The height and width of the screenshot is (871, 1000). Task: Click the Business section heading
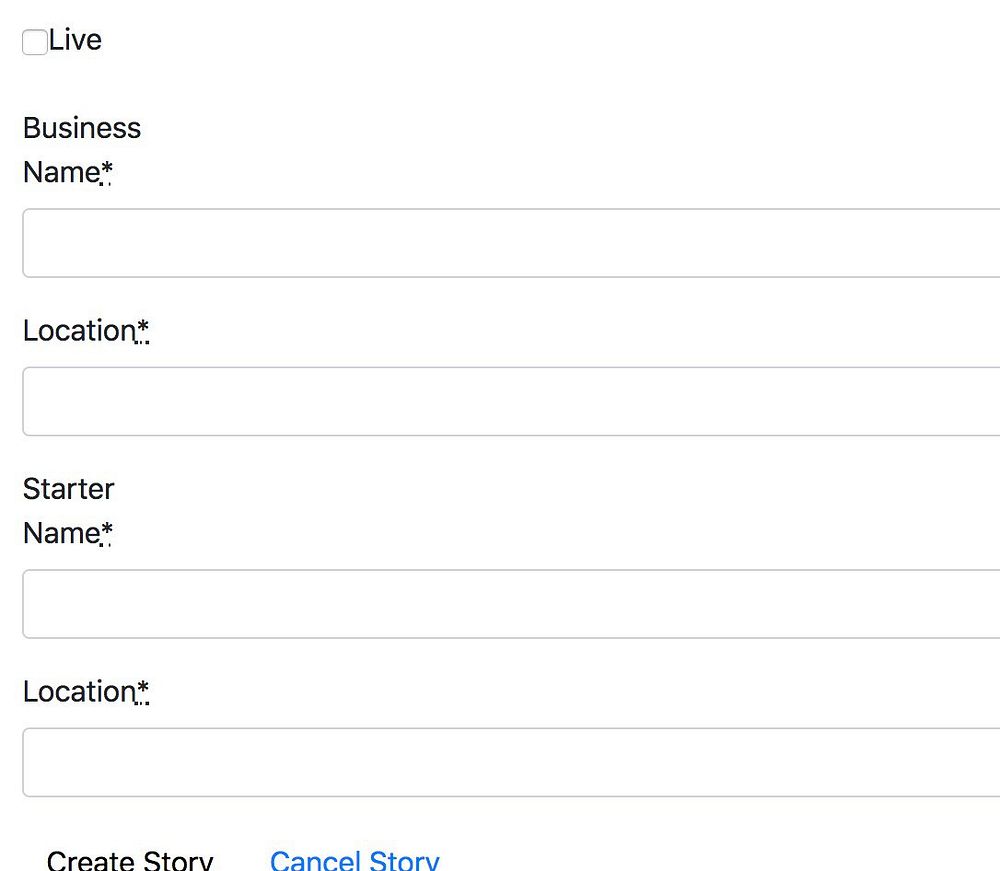[x=82, y=128]
